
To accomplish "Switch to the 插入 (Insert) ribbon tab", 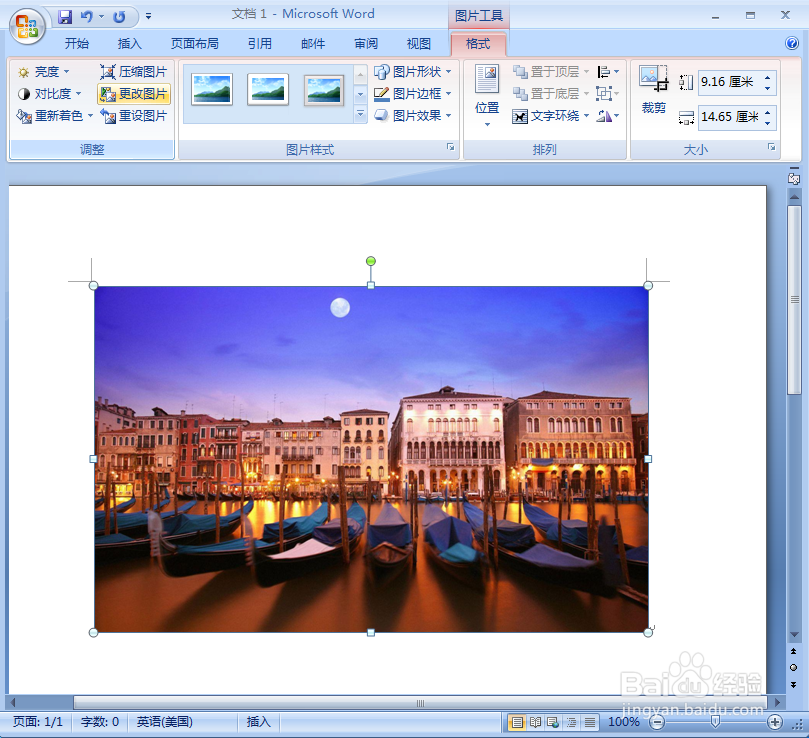I will click(x=129, y=43).
